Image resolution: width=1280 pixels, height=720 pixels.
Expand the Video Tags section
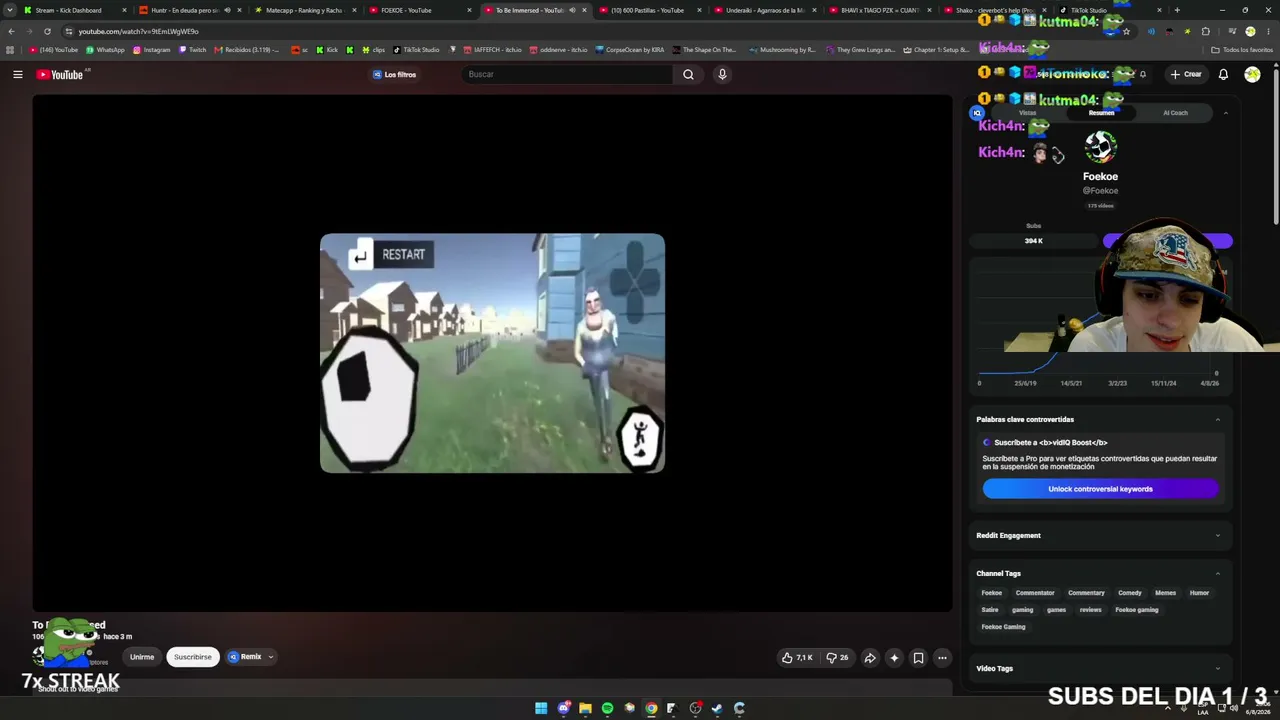pos(1217,668)
